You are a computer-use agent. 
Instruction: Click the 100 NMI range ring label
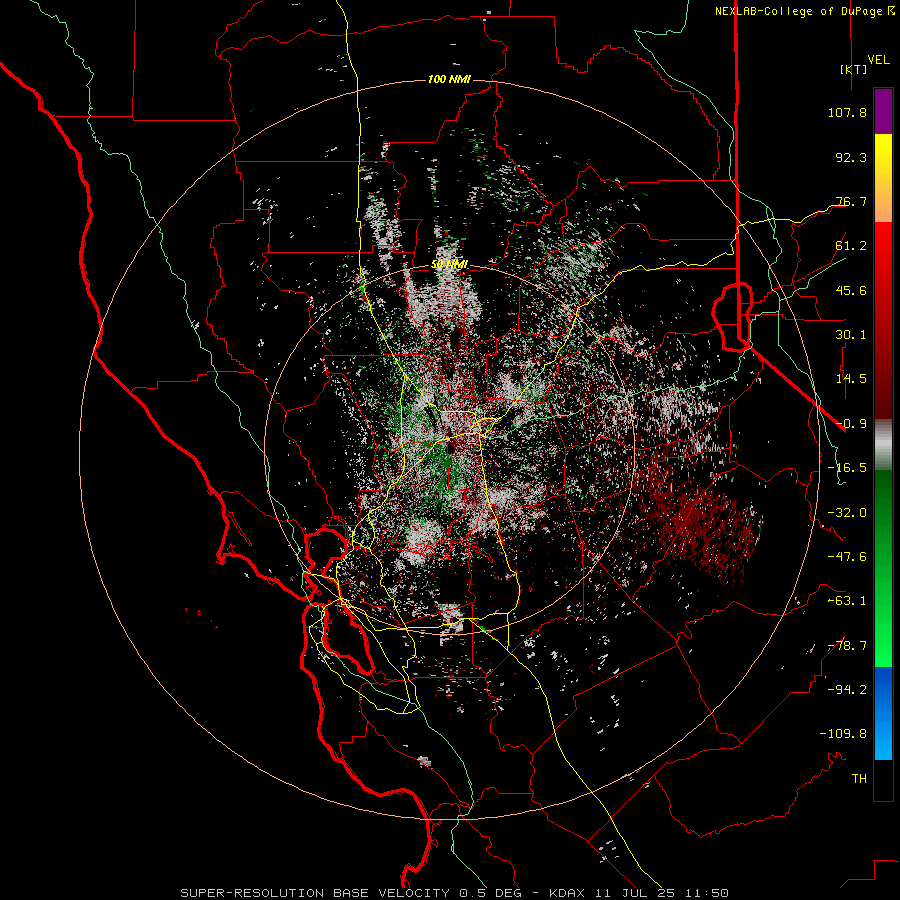pyautogui.click(x=449, y=79)
